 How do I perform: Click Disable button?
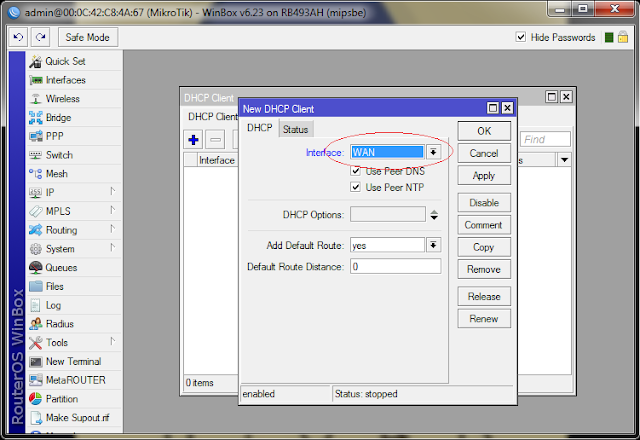pos(484,203)
